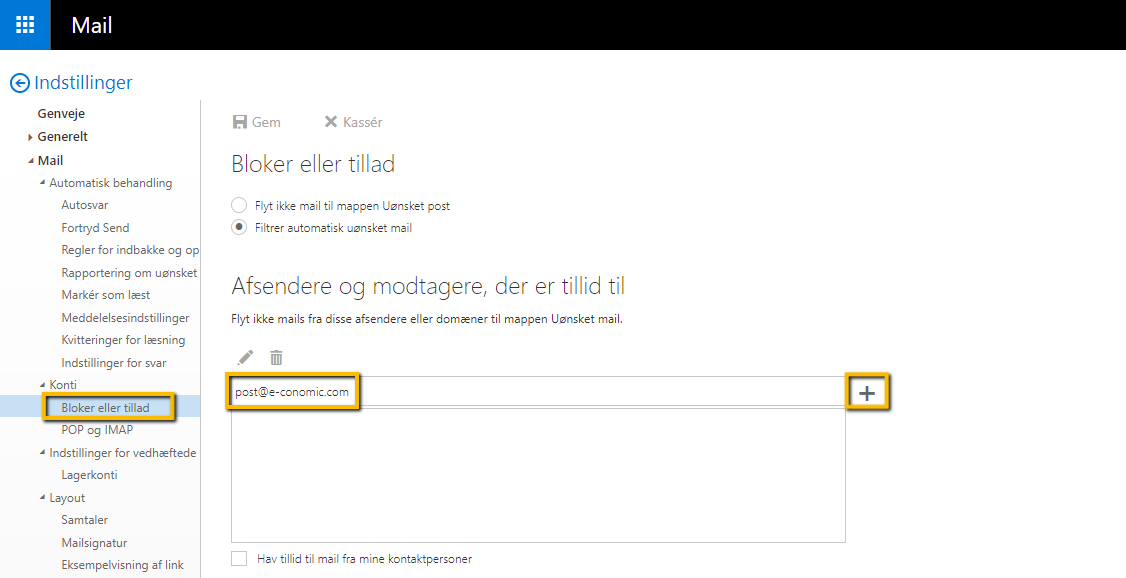
Task: Open the Mailsignatur settings page
Action: pyautogui.click(x=95, y=542)
